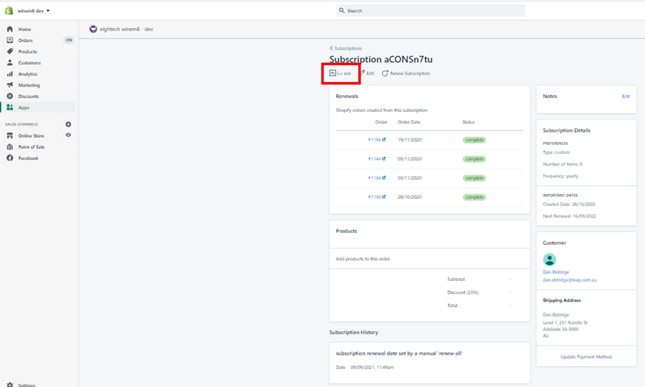Add a sales channel with plus icon
The image size is (645, 387).
coord(68,124)
